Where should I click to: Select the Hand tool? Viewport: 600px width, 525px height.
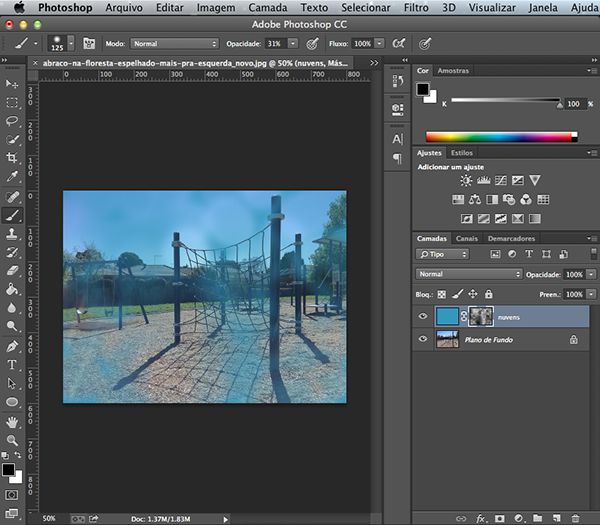pos(12,422)
